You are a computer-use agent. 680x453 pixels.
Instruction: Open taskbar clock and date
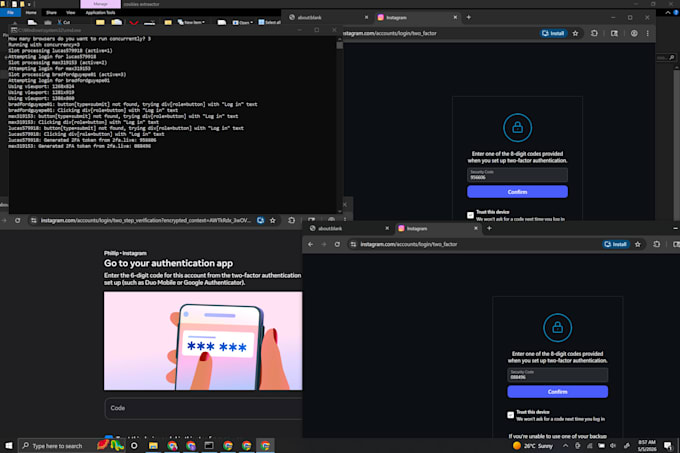[x=647, y=446]
